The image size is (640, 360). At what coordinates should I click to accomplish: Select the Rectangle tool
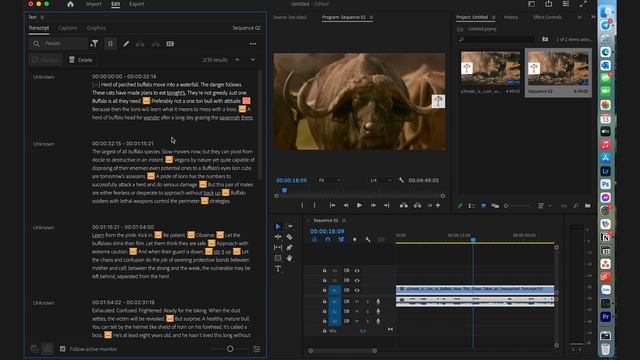pyautogui.click(x=278, y=258)
